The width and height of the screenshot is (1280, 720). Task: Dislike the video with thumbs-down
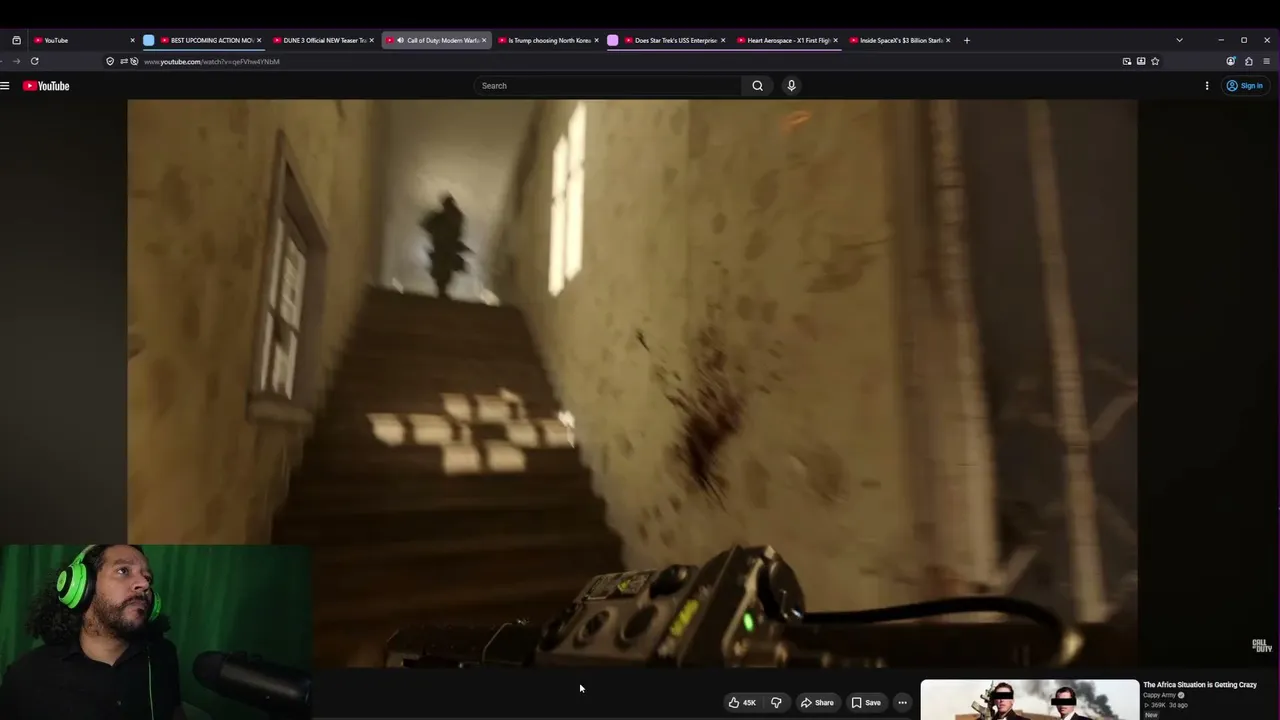coord(776,703)
